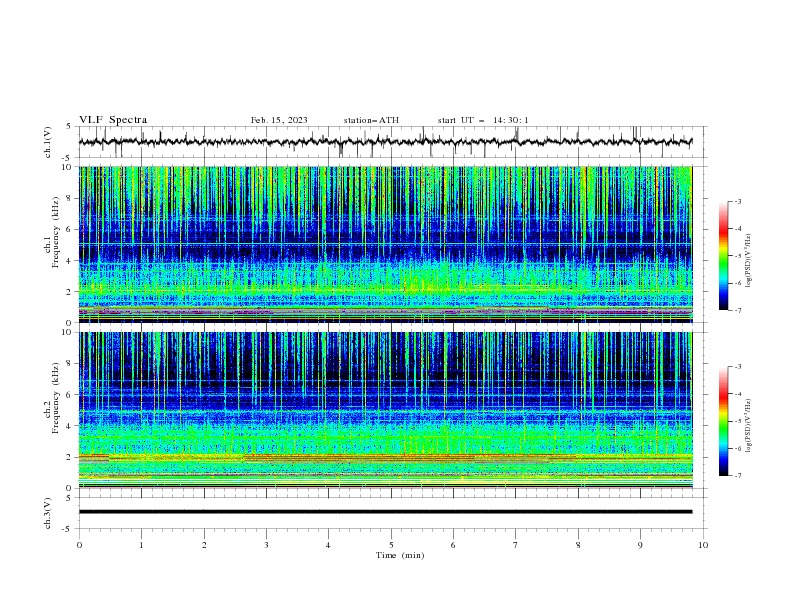Viewport: 792px width, 612px height.
Task: Click the ch.1 spectrogram panel
Action: pos(385,244)
